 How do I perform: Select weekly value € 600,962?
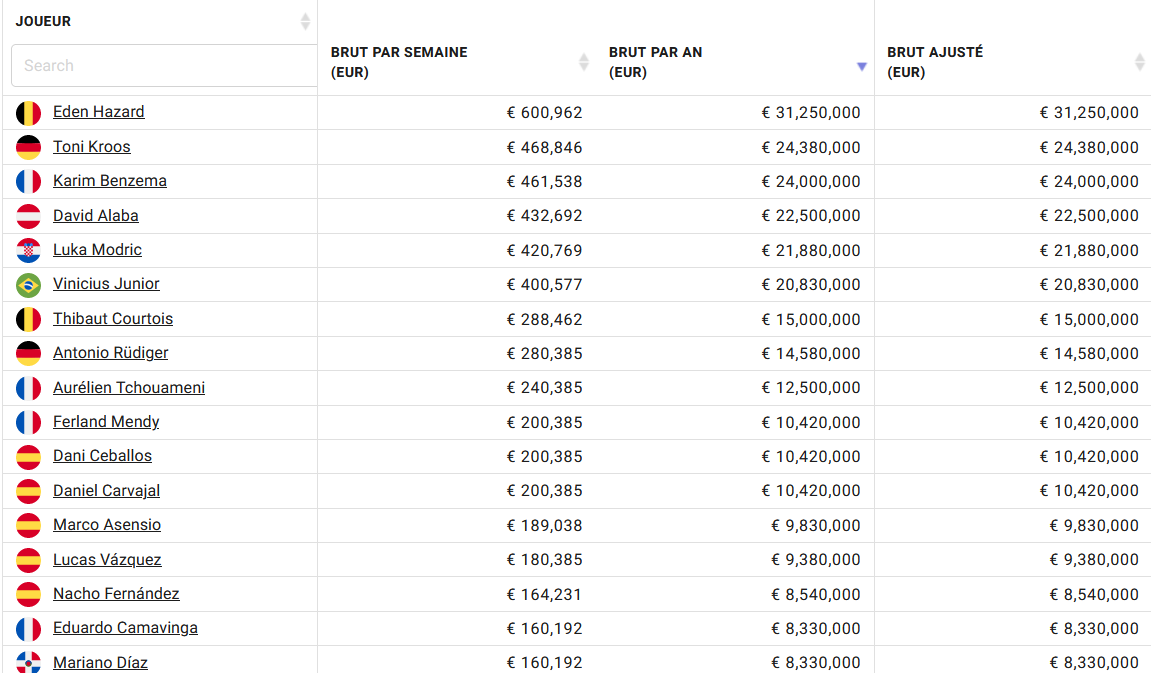pyautogui.click(x=544, y=113)
